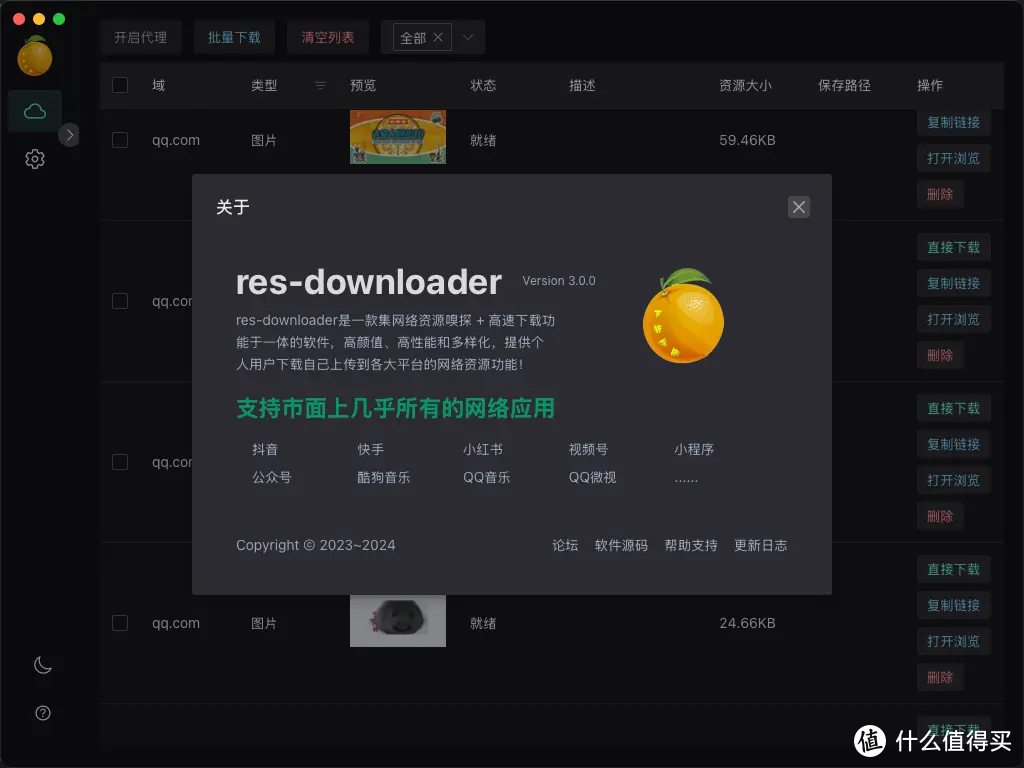Click the 小红书 platform label
1024x768 pixels.
coord(483,449)
